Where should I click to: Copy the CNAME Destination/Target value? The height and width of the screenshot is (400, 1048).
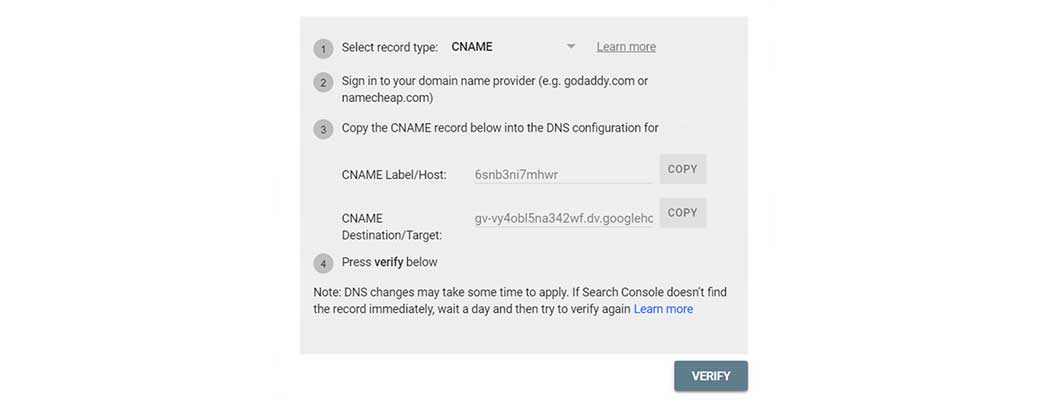(x=683, y=212)
